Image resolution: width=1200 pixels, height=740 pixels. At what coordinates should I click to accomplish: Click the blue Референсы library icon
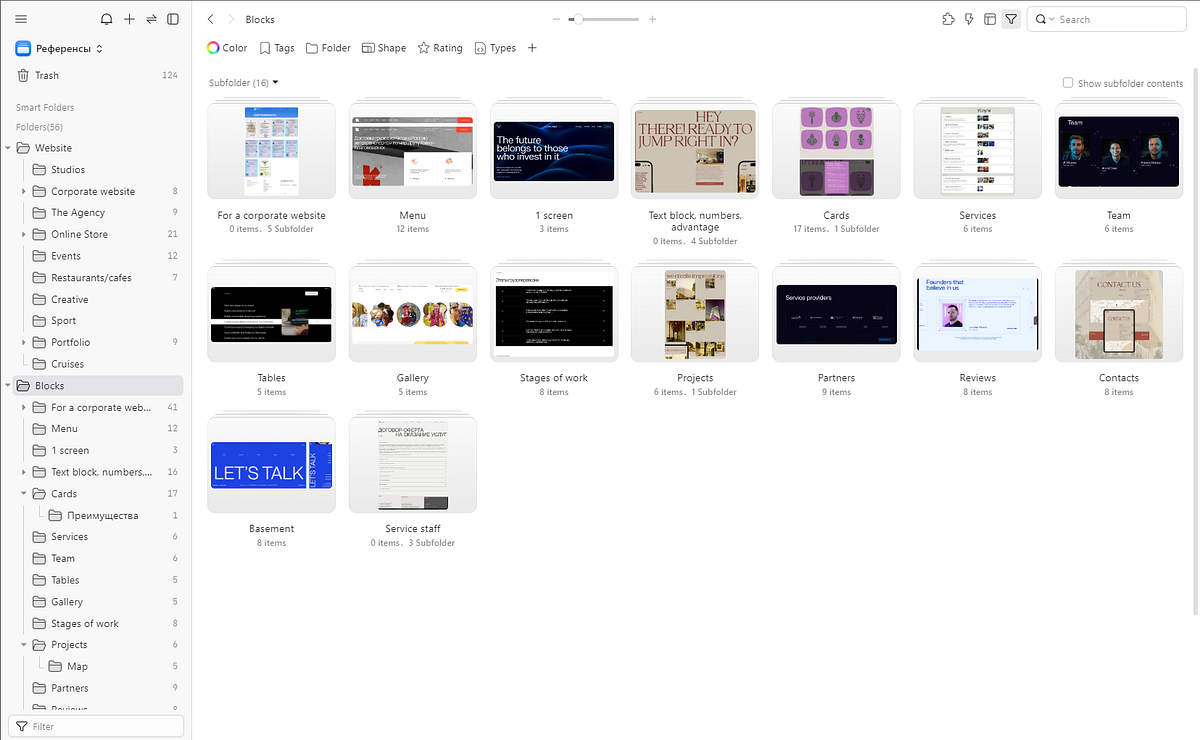tap(23, 48)
